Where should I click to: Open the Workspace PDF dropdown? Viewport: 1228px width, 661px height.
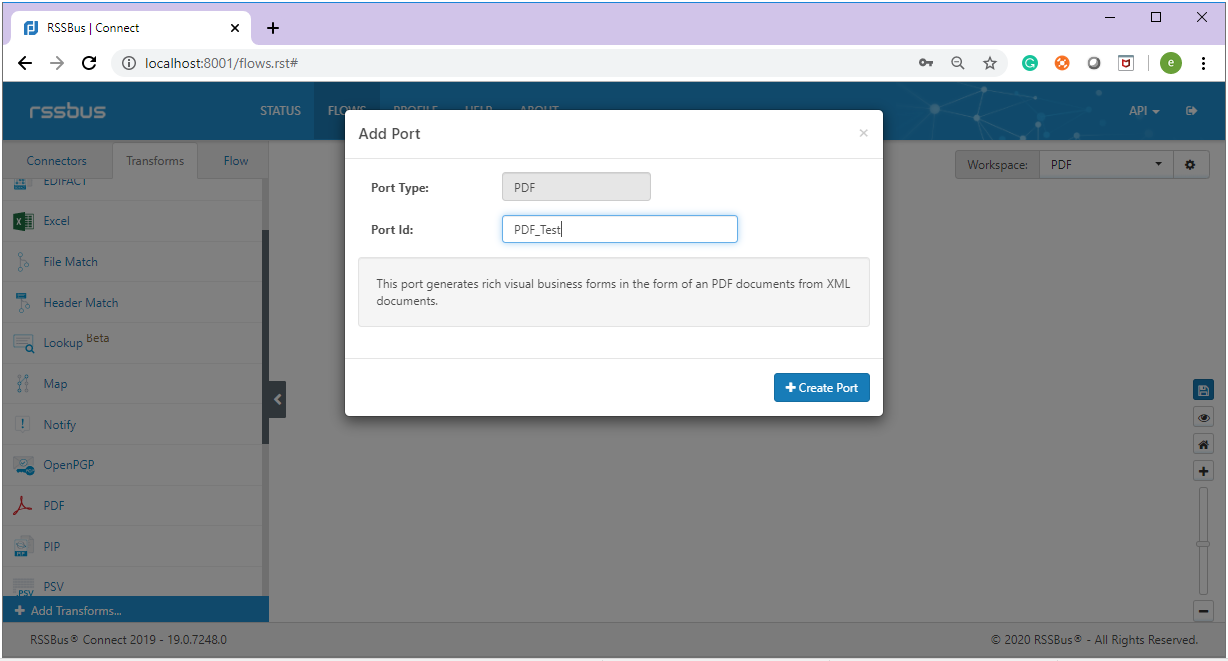pos(1106,165)
